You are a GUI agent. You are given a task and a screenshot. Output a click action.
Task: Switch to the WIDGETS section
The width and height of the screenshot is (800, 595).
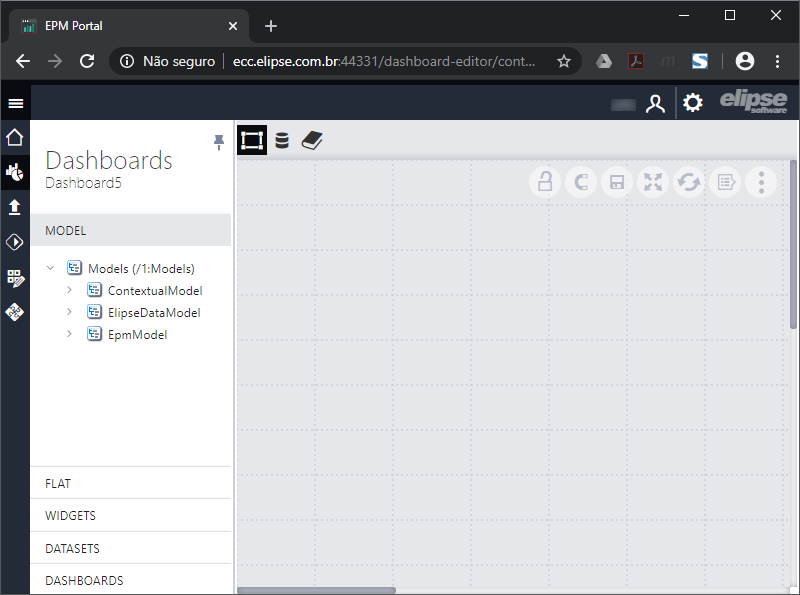tap(71, 515)
